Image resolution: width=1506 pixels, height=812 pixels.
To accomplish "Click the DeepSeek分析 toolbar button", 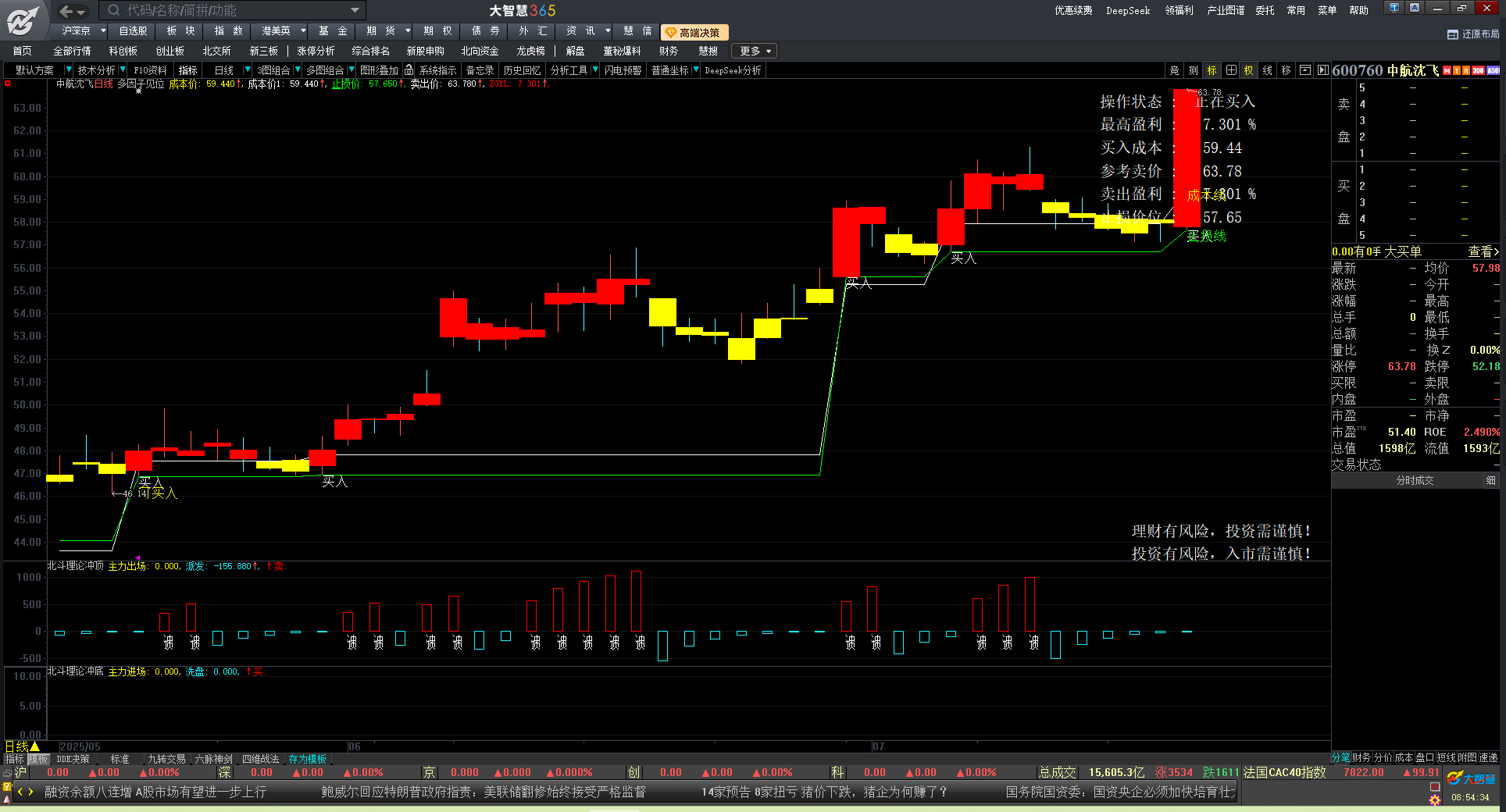I will click(733, 70).
